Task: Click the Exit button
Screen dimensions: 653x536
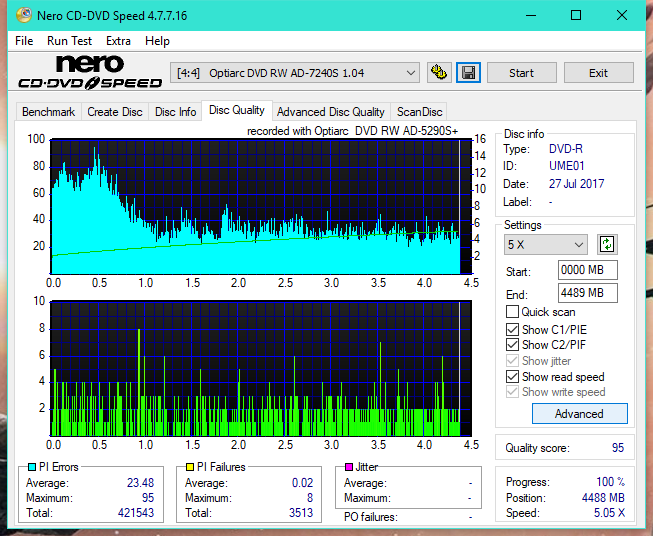Action: [598, 73]
